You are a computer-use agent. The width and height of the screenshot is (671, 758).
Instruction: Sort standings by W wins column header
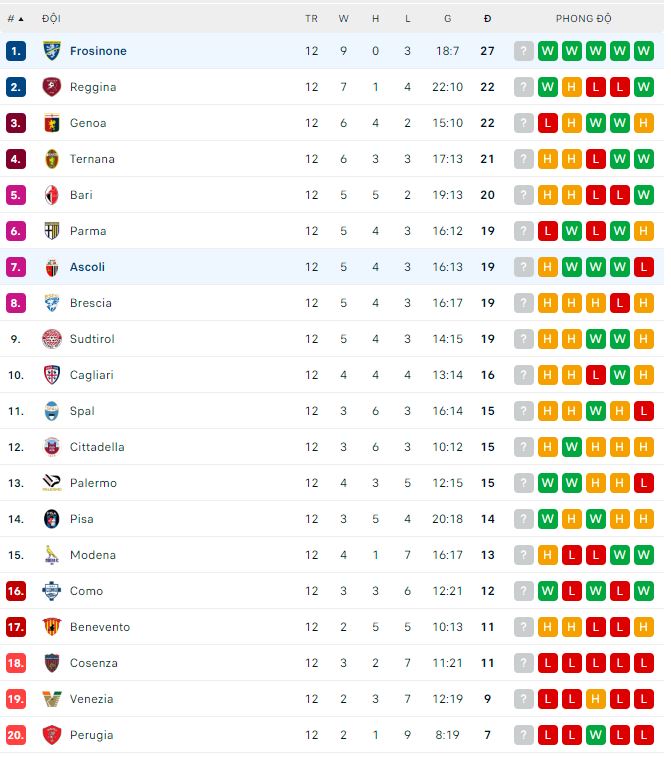coord(344,19)
